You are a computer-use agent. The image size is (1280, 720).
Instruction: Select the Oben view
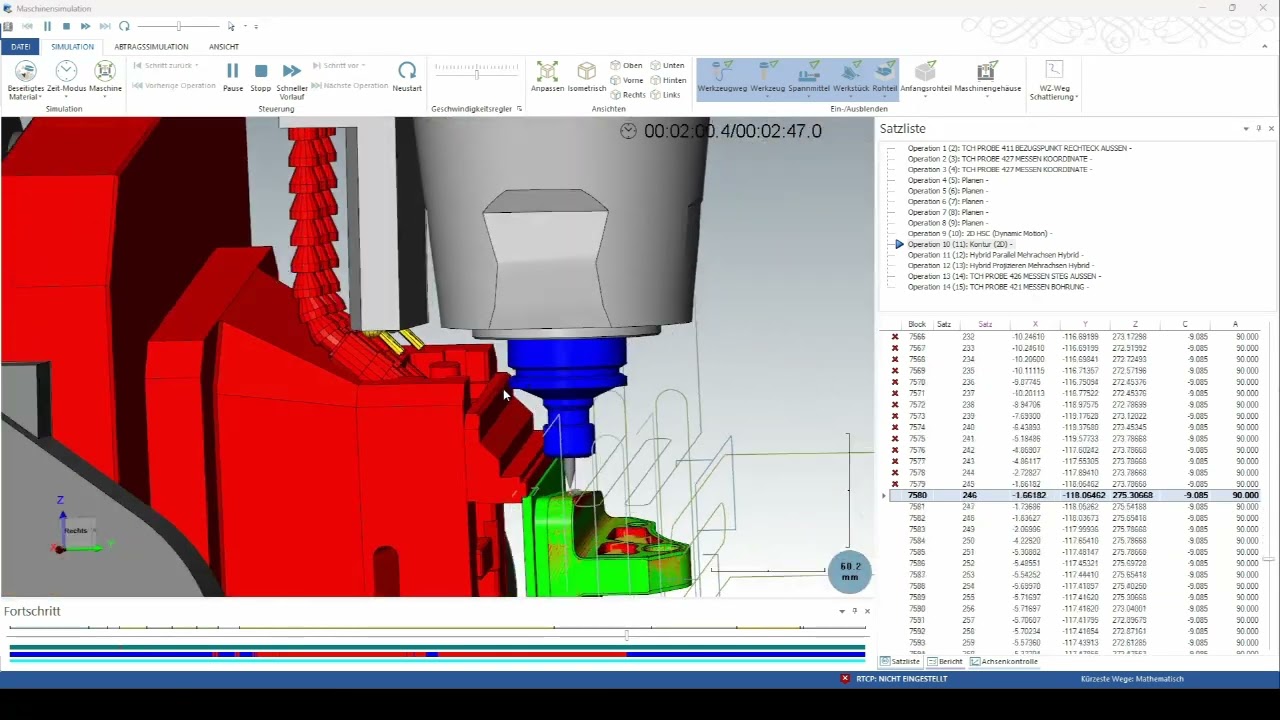click(626, 65)
